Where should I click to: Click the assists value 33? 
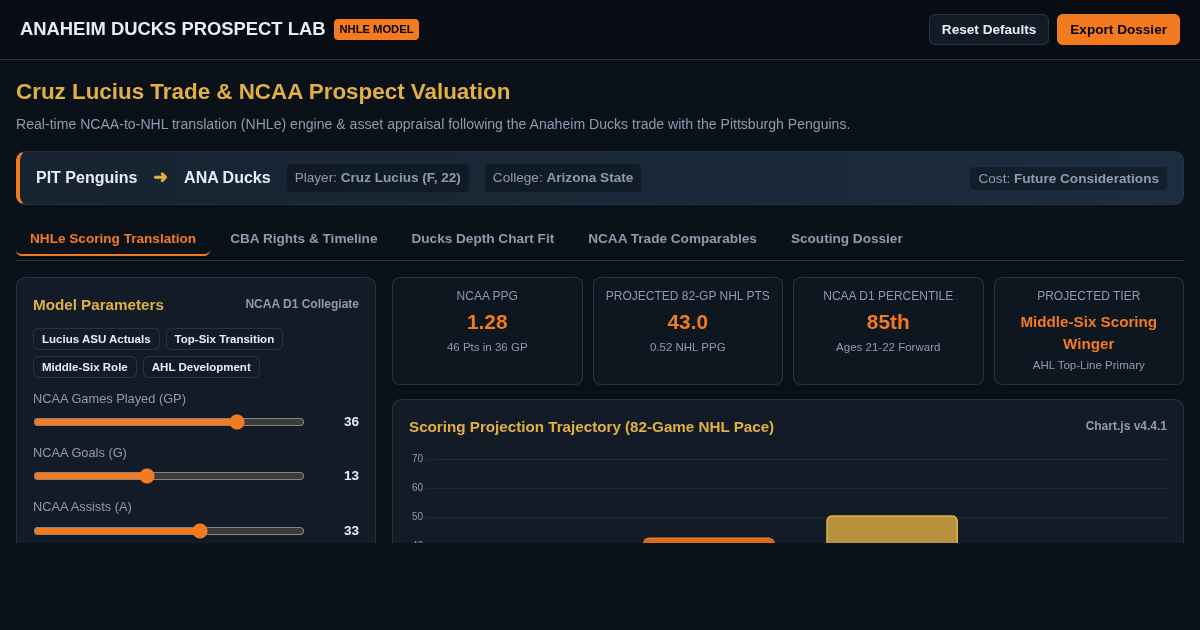pyautogui.click(x=351, y=531)
